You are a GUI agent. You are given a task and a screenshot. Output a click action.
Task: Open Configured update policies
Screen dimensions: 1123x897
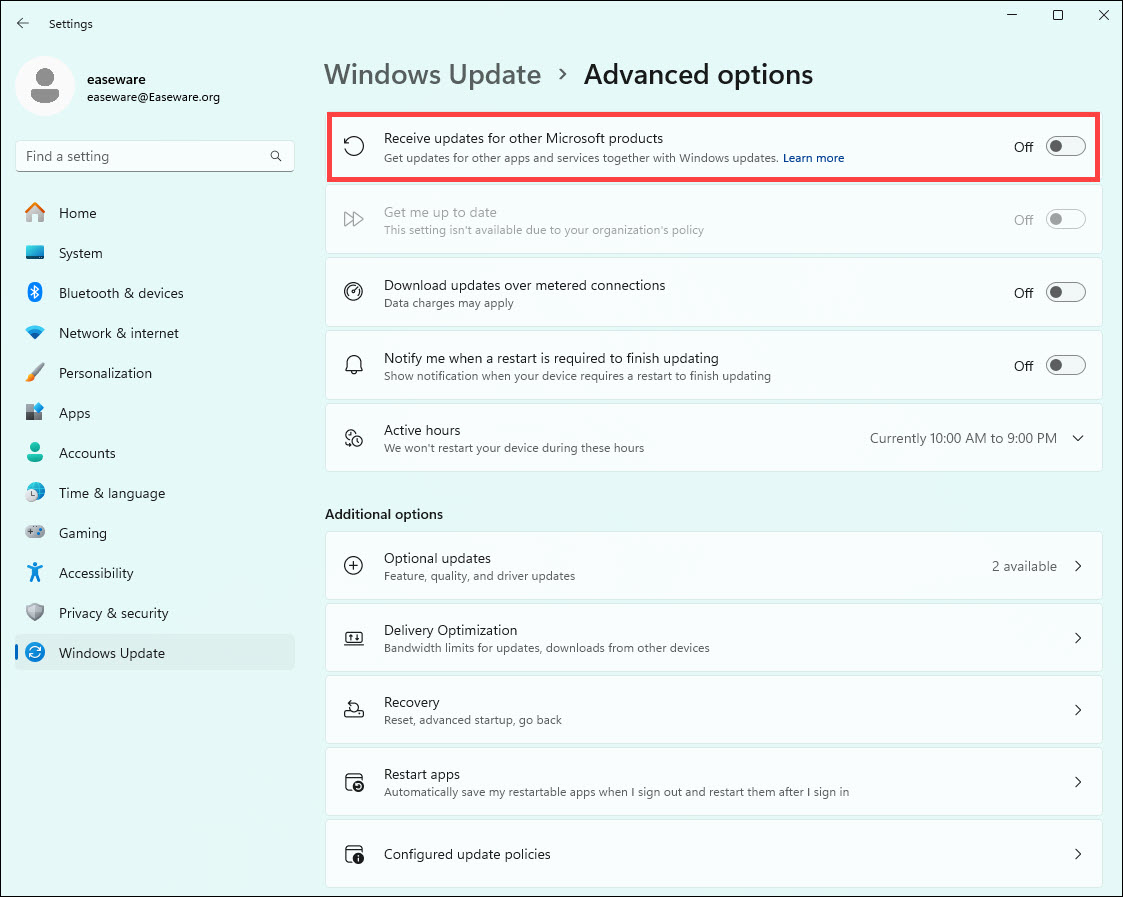(713, 854)
